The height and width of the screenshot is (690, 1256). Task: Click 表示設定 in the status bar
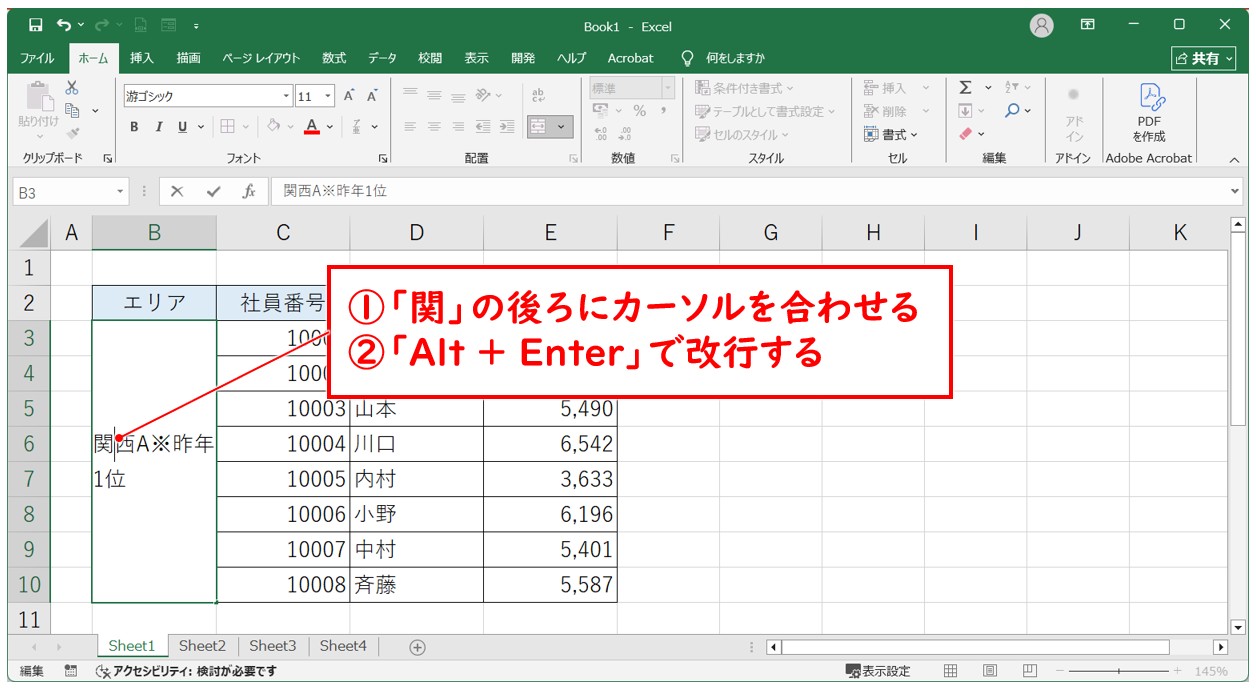pos(878,671)
